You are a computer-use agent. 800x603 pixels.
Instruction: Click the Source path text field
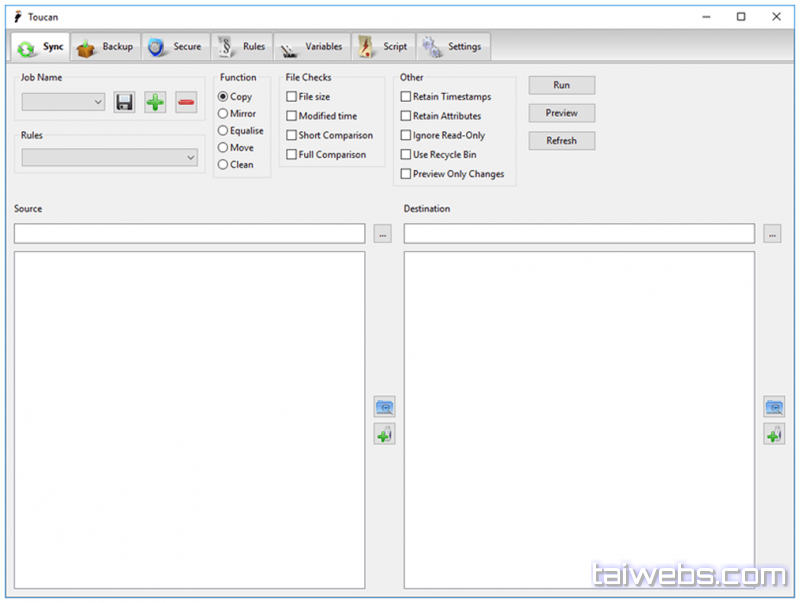click(190, 234)
